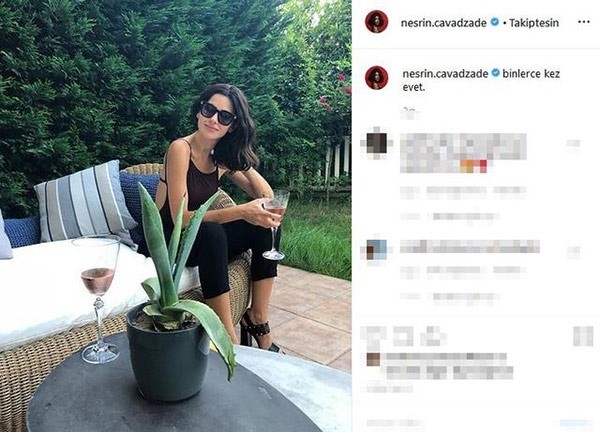This screenshot has width=600, height=432.
Task: Open the first commenter's blurred profile picture
Action: point(377,143)
